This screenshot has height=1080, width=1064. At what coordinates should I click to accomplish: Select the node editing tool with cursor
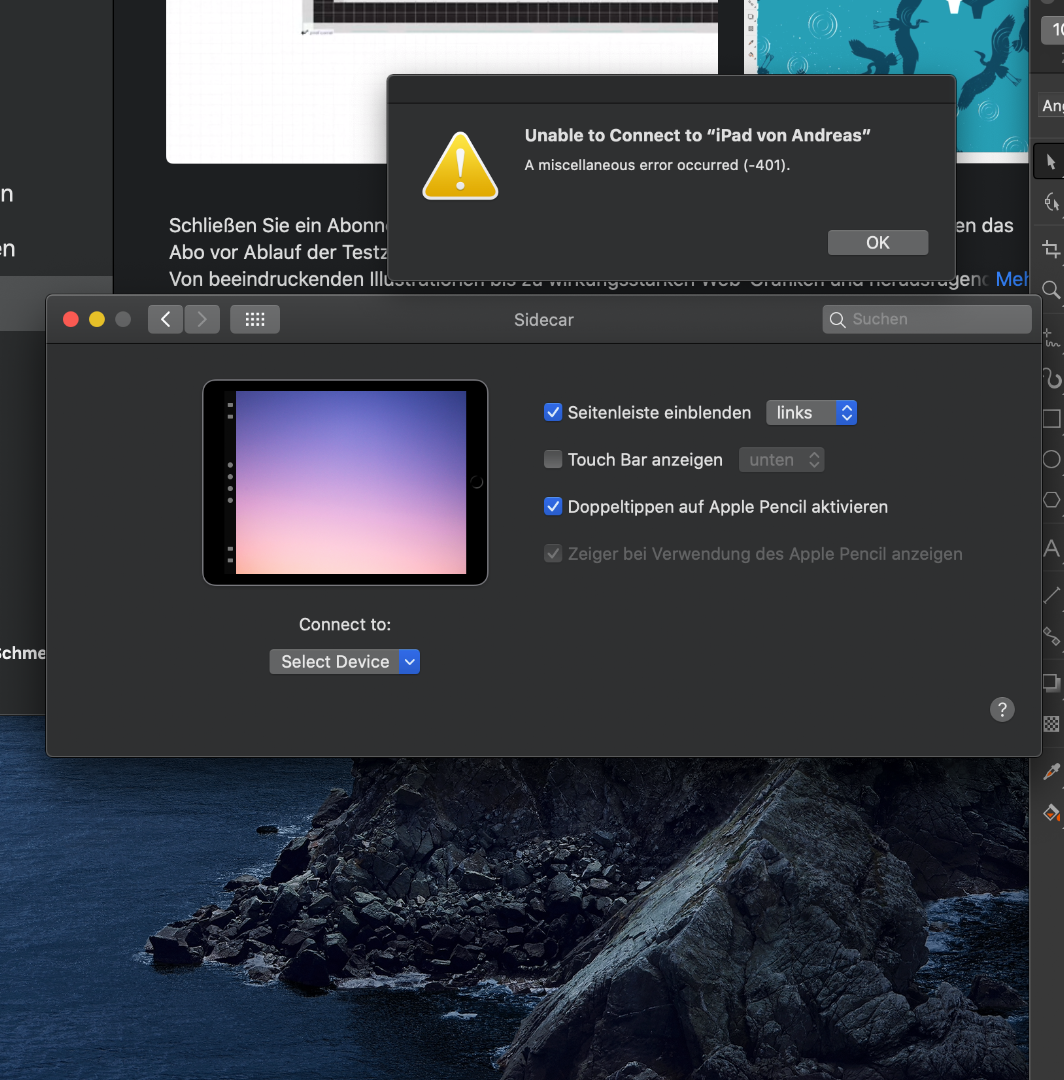[x=1052, y=202]
